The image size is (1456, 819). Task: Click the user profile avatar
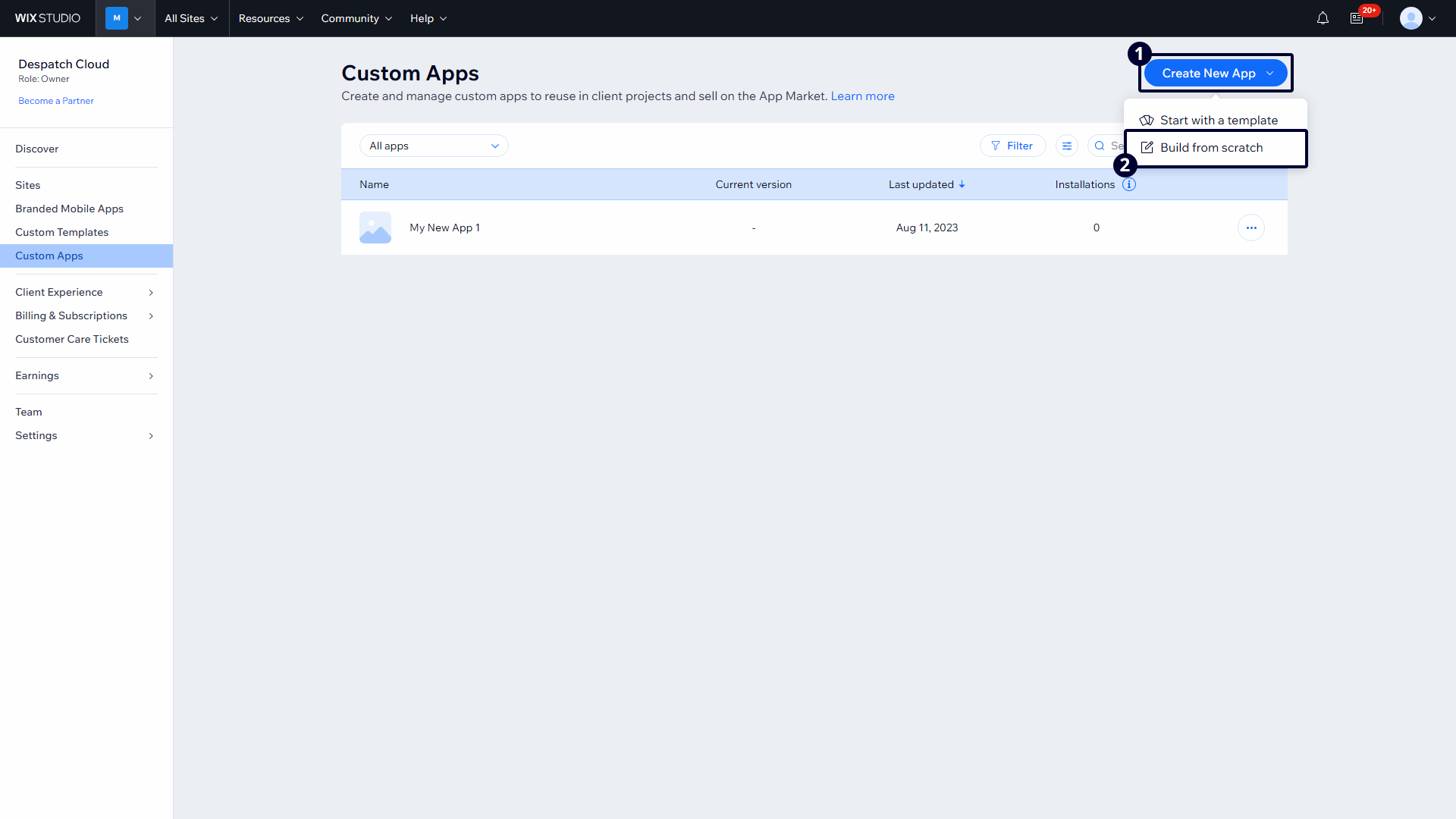[x=1410, y=18]
